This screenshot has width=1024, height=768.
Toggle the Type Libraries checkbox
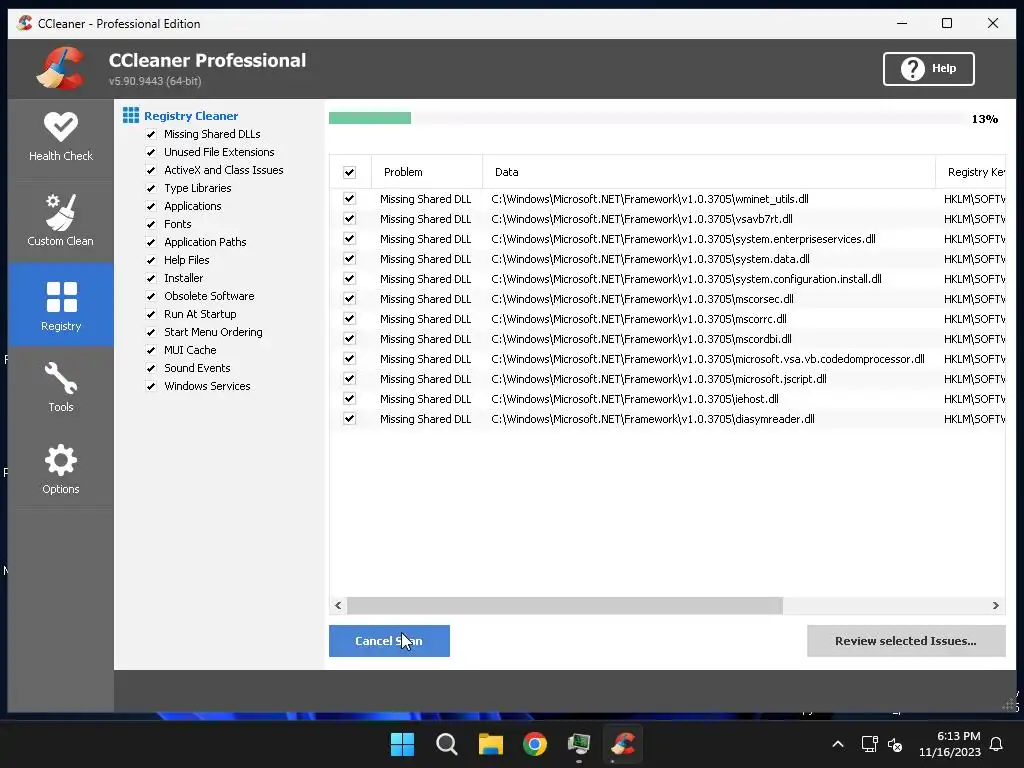tap(151, 188)
